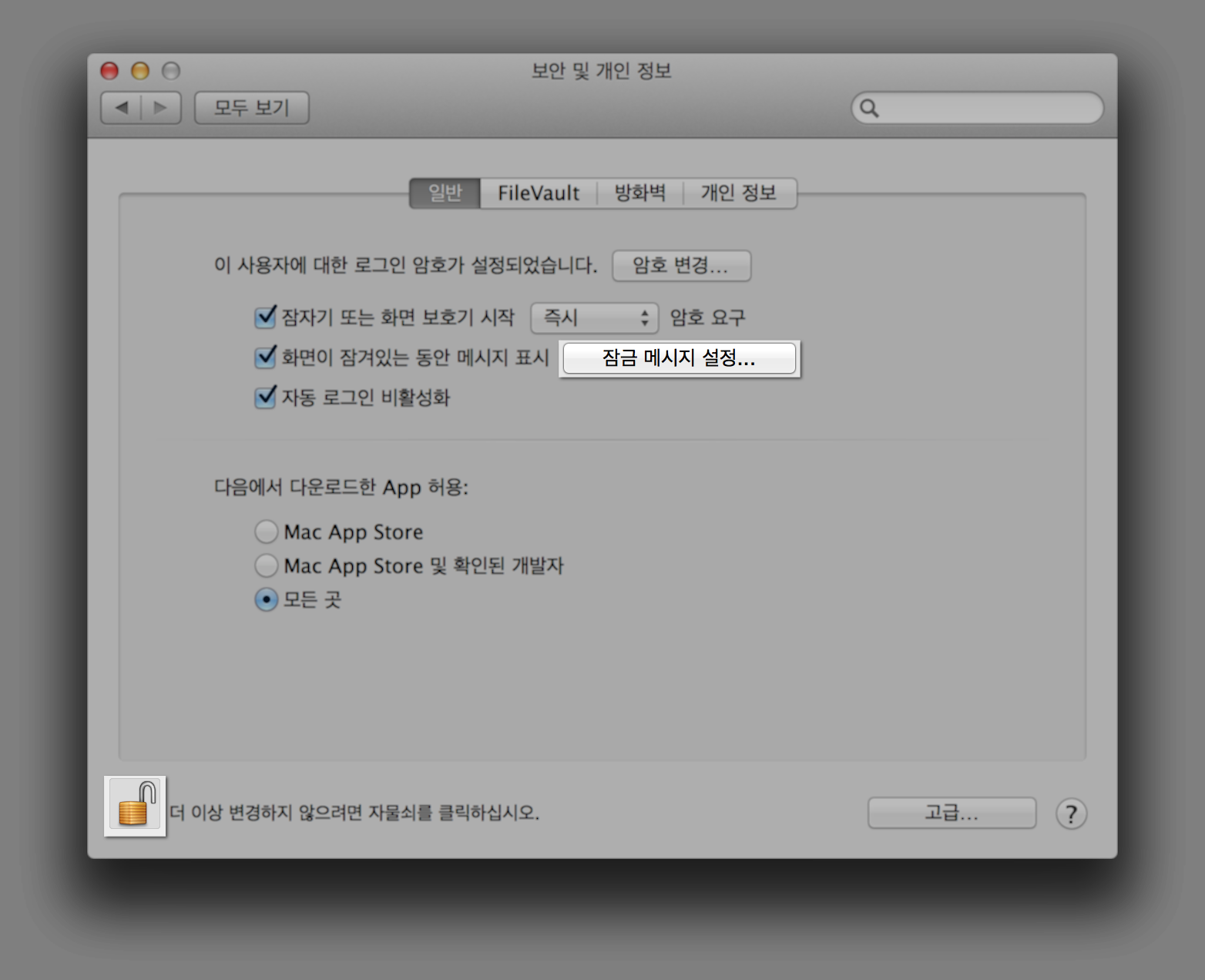Click the 더 이상 변경하지 않으려면 lock hint text

pyautogui.click(x=354, y=813)
